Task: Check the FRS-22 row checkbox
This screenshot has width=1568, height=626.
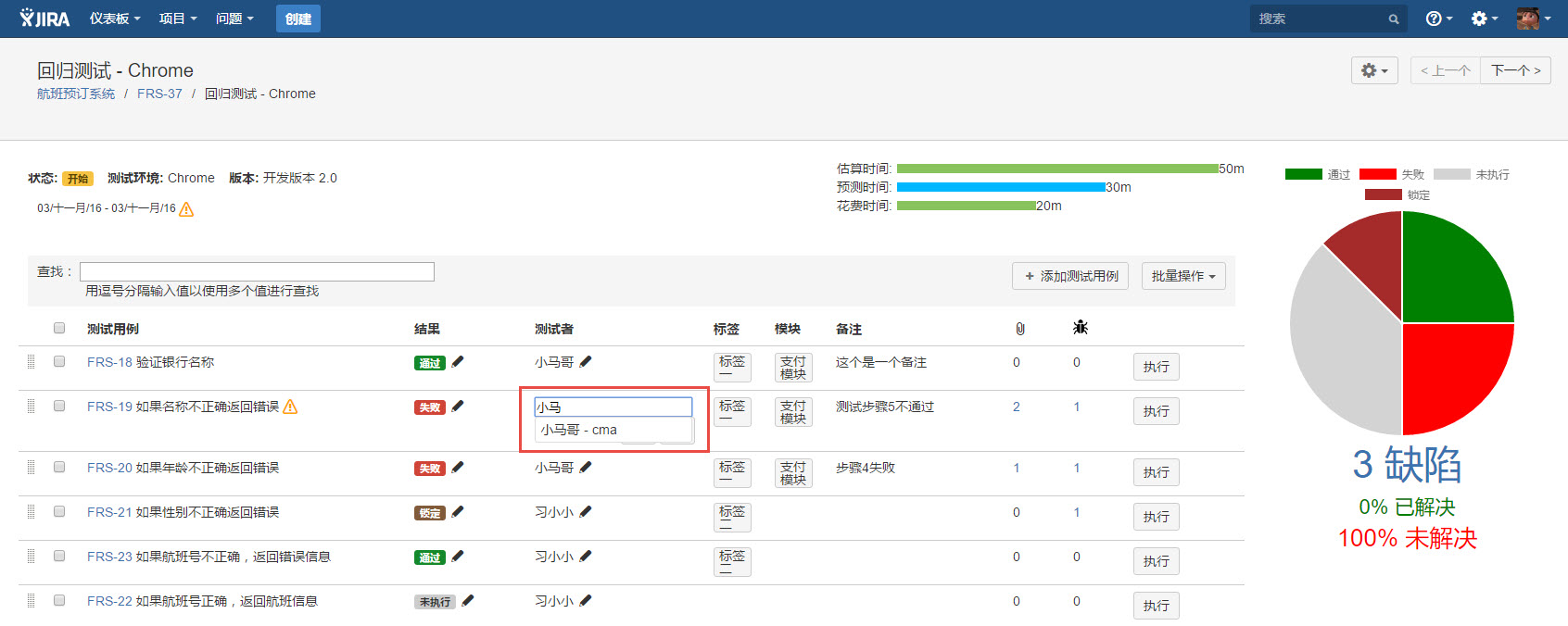Action: [x=59, y=600]
